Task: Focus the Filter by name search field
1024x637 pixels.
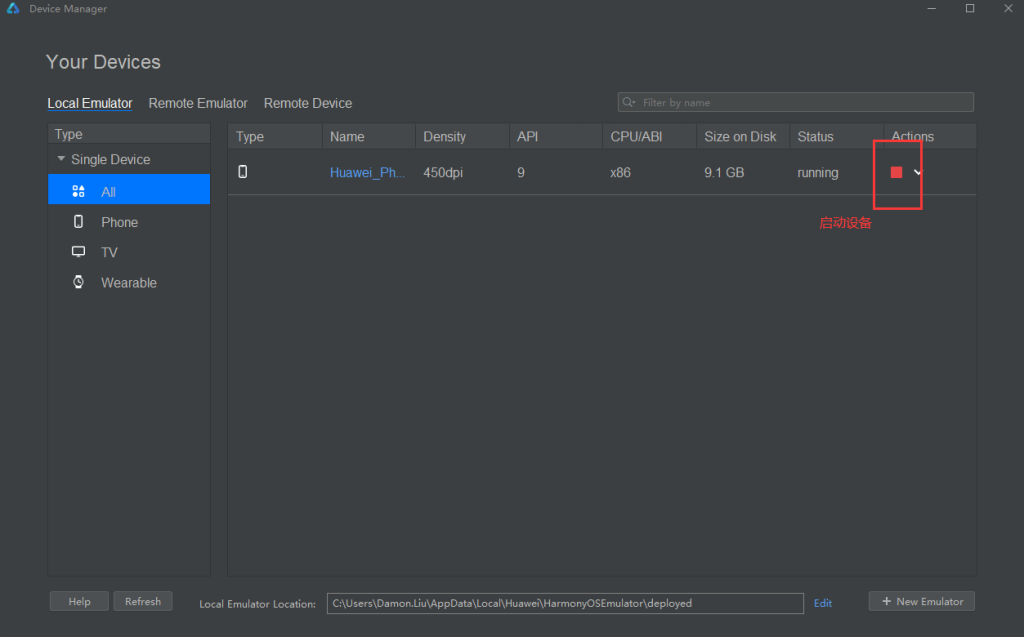Action: coord(795,103)
